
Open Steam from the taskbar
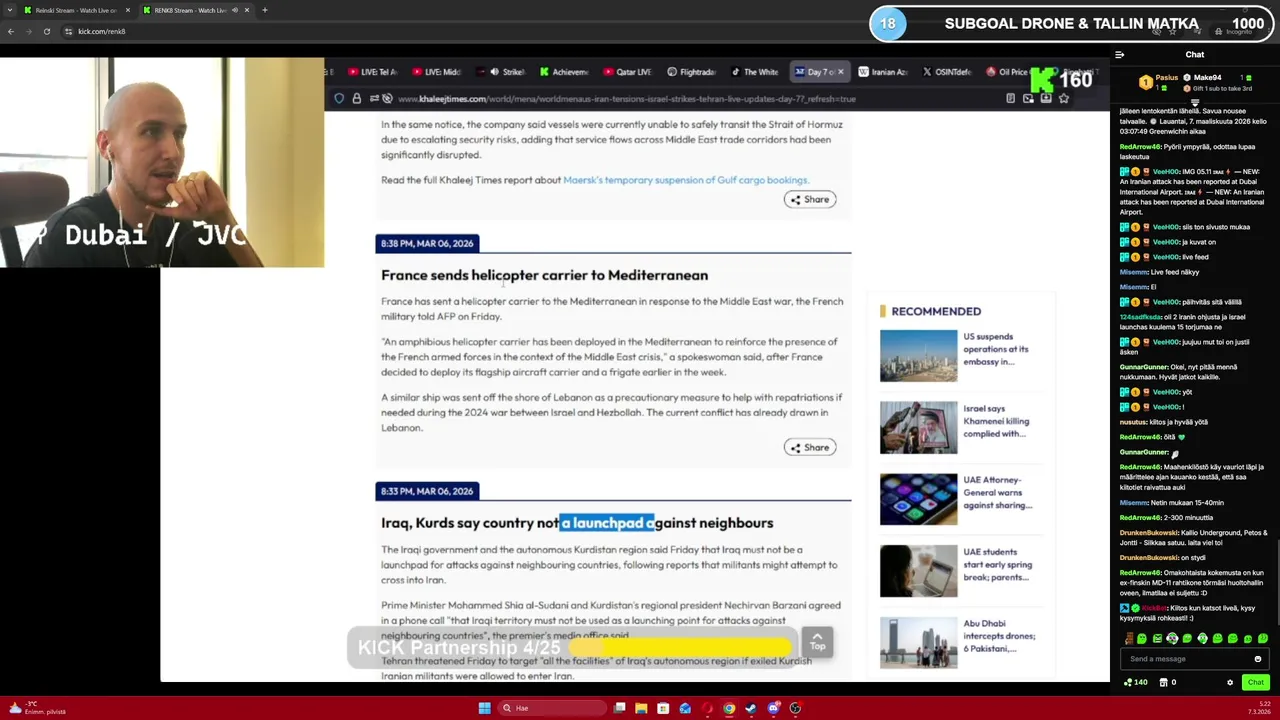[x=751, y=708]
